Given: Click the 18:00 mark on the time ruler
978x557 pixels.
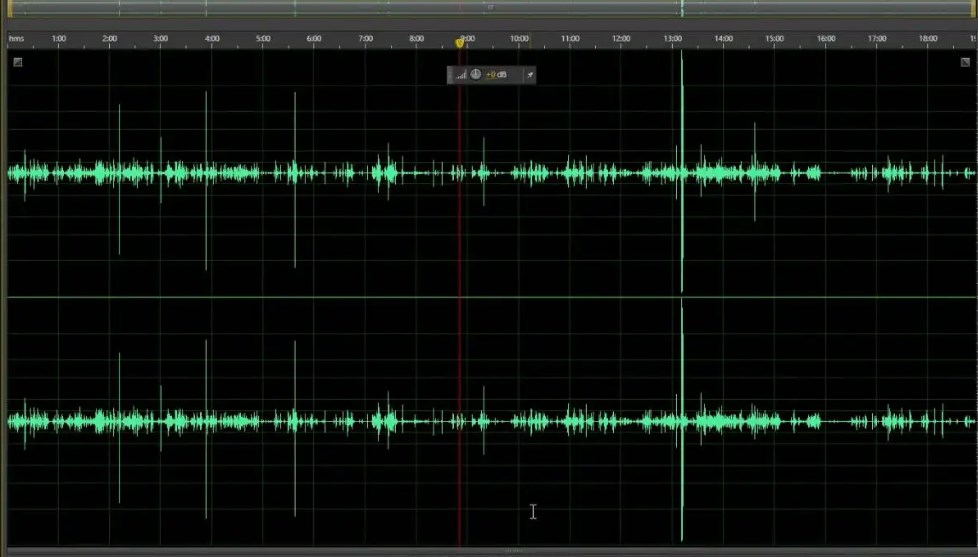Looking at the screenshot, I should [928, 39].
